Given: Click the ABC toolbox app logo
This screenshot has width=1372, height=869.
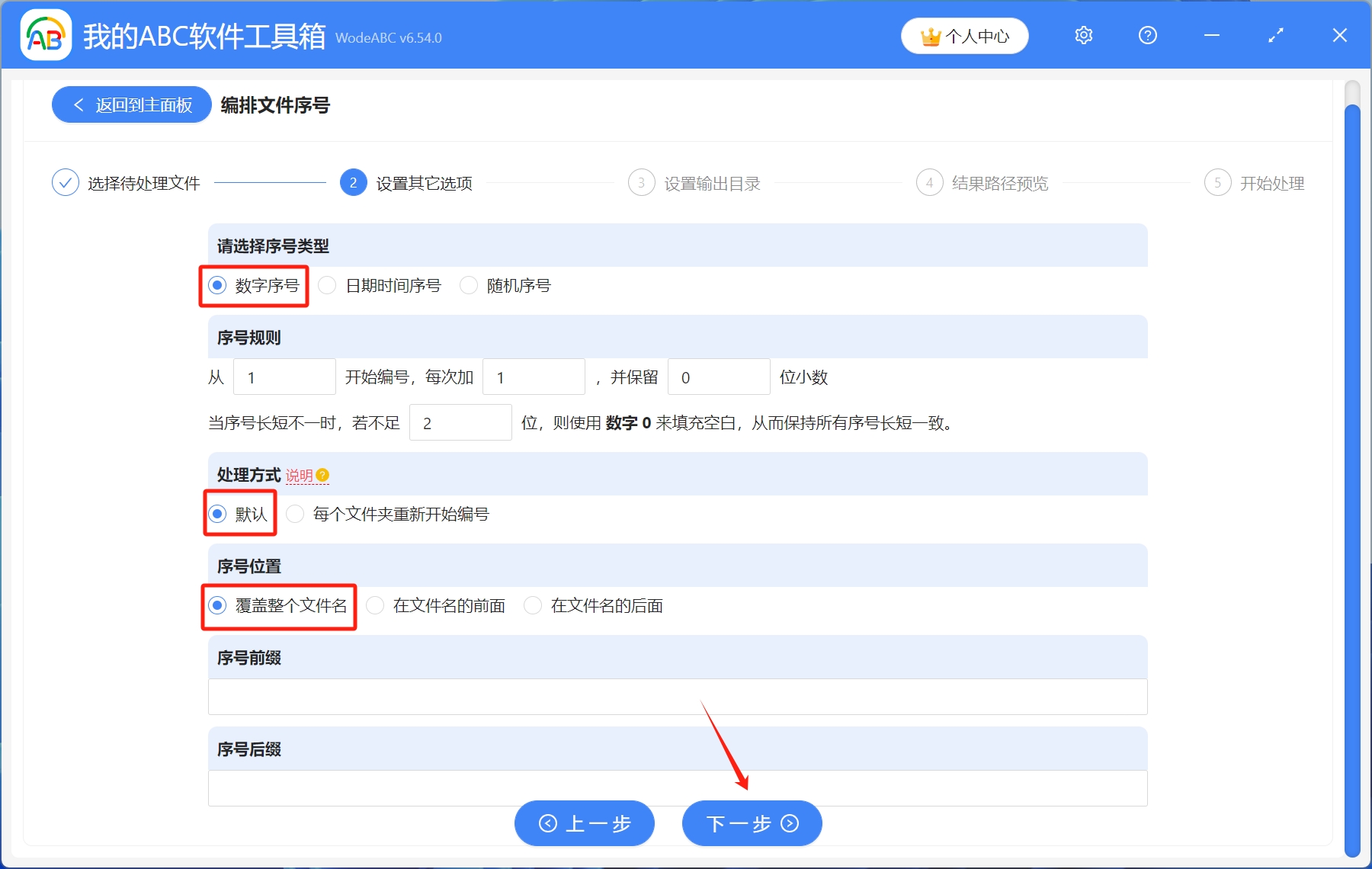Looking at the screenshot, I should (44, 35).
